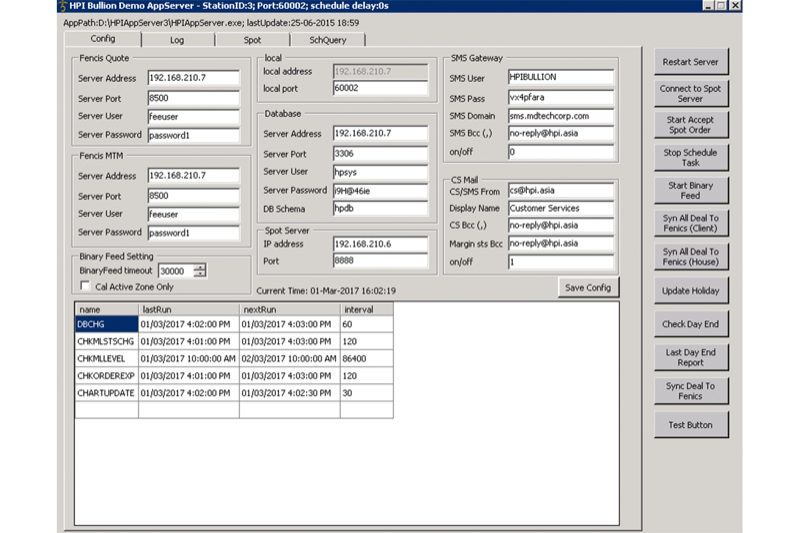Click Display Name Customer Services field

(561, 208)
